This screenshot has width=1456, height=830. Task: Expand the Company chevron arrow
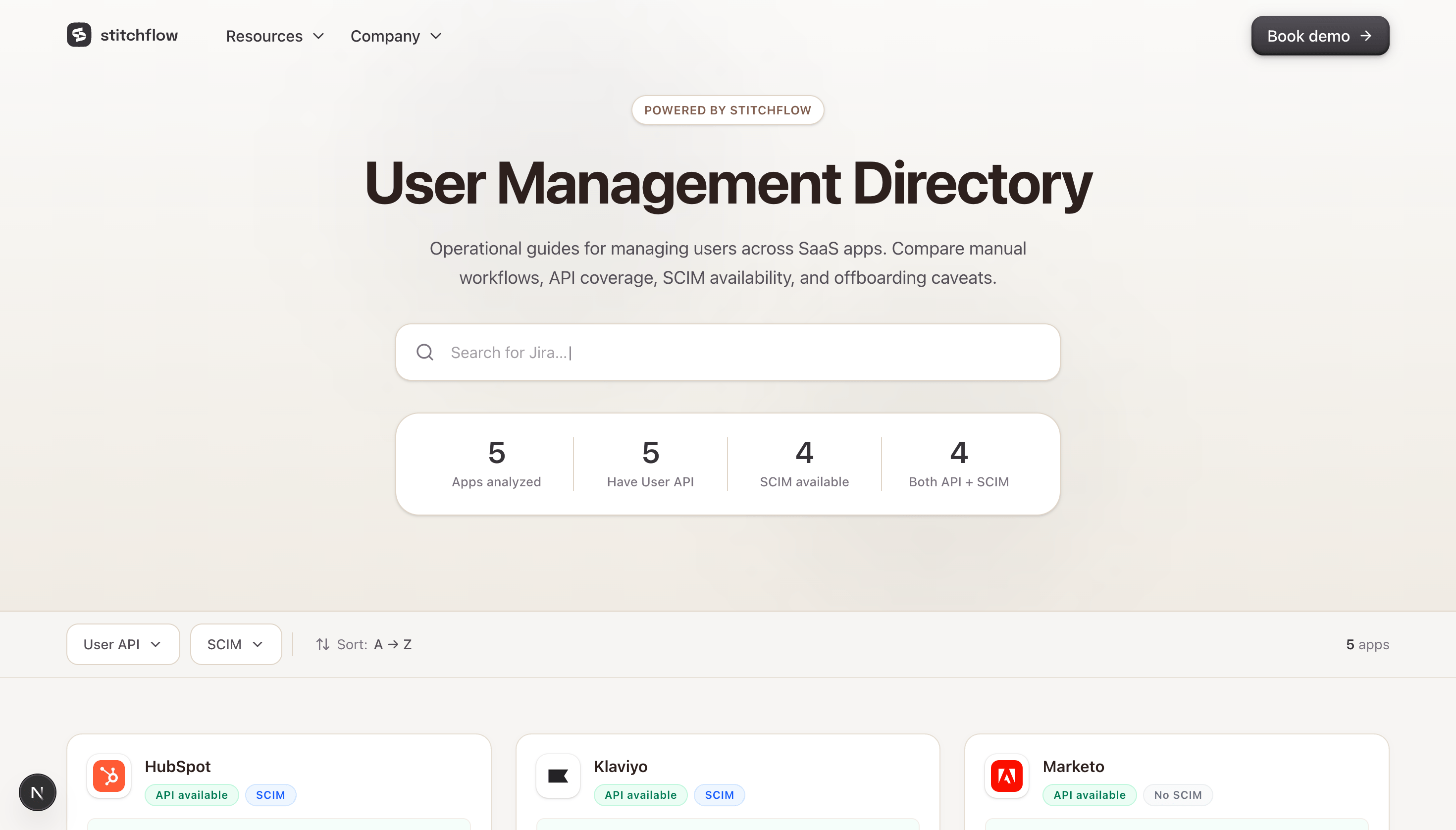pos(436,36)
